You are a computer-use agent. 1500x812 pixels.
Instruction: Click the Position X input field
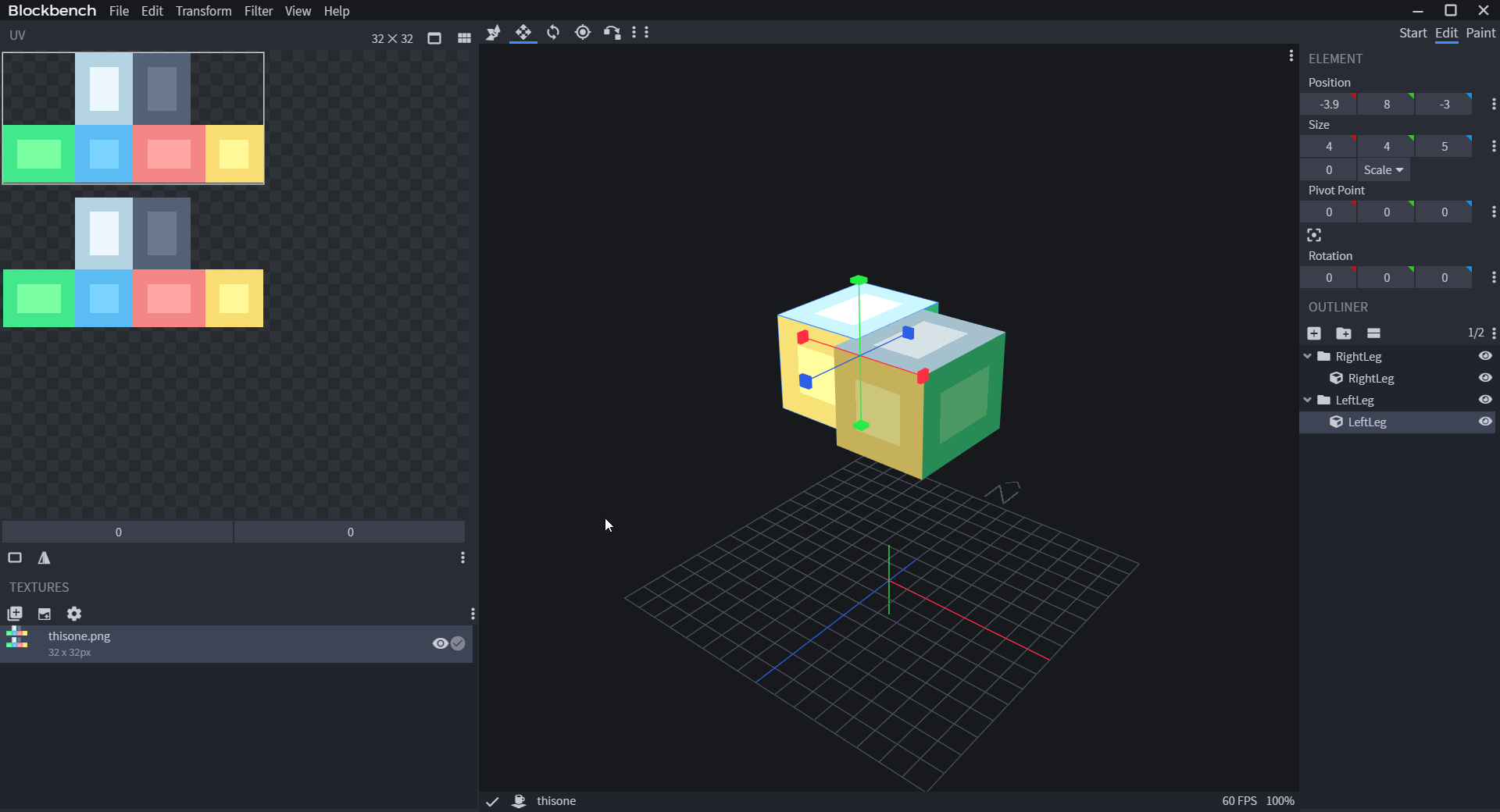[x=1327, y=104]
